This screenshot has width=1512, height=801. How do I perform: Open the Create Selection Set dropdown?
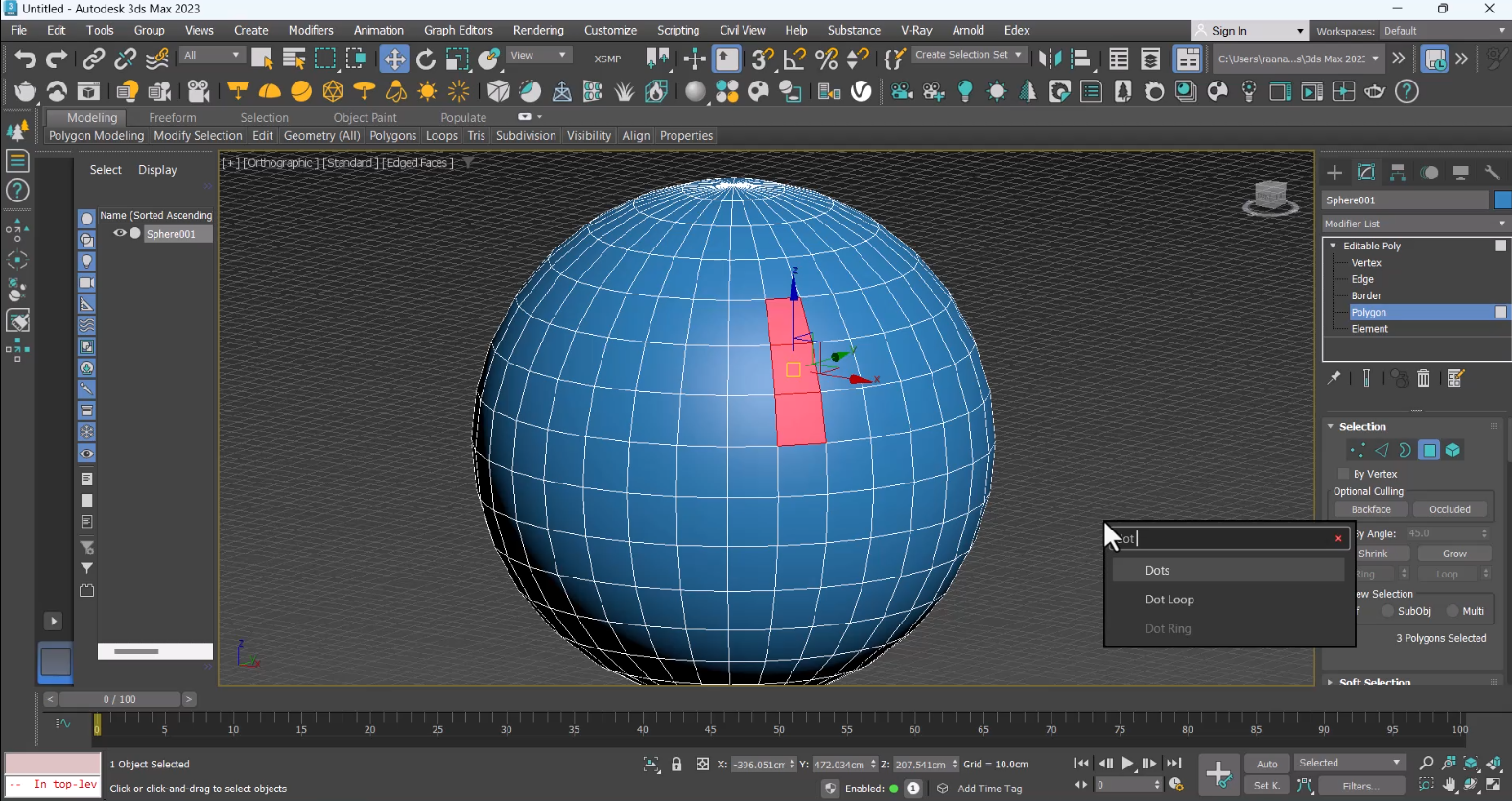[x=968, y=55]
